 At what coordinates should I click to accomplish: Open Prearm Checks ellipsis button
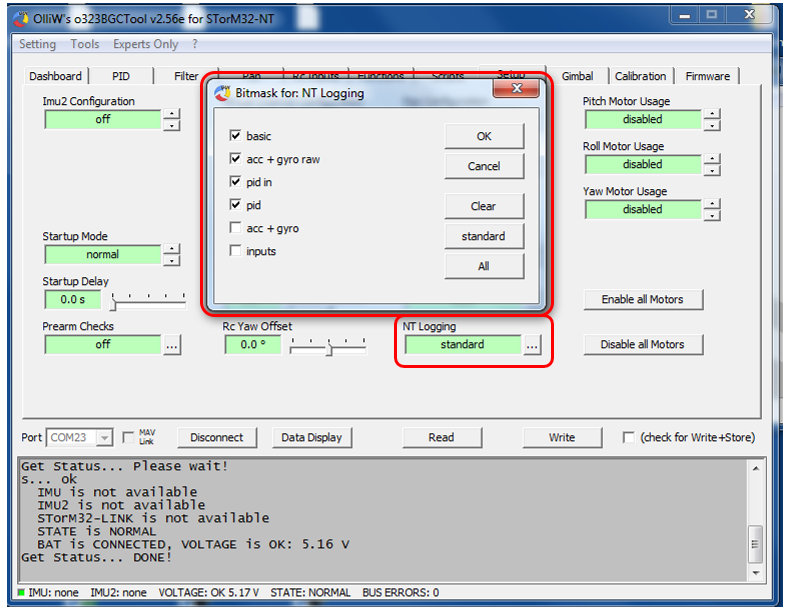[x=172, y=345]
